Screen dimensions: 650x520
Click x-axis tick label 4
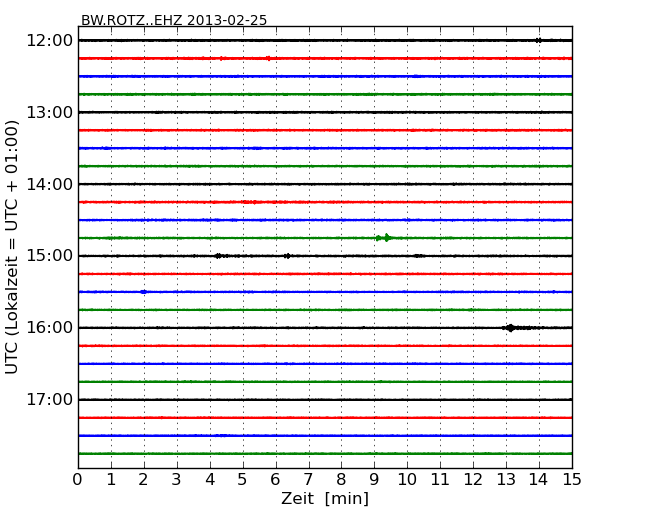point(210,480)
